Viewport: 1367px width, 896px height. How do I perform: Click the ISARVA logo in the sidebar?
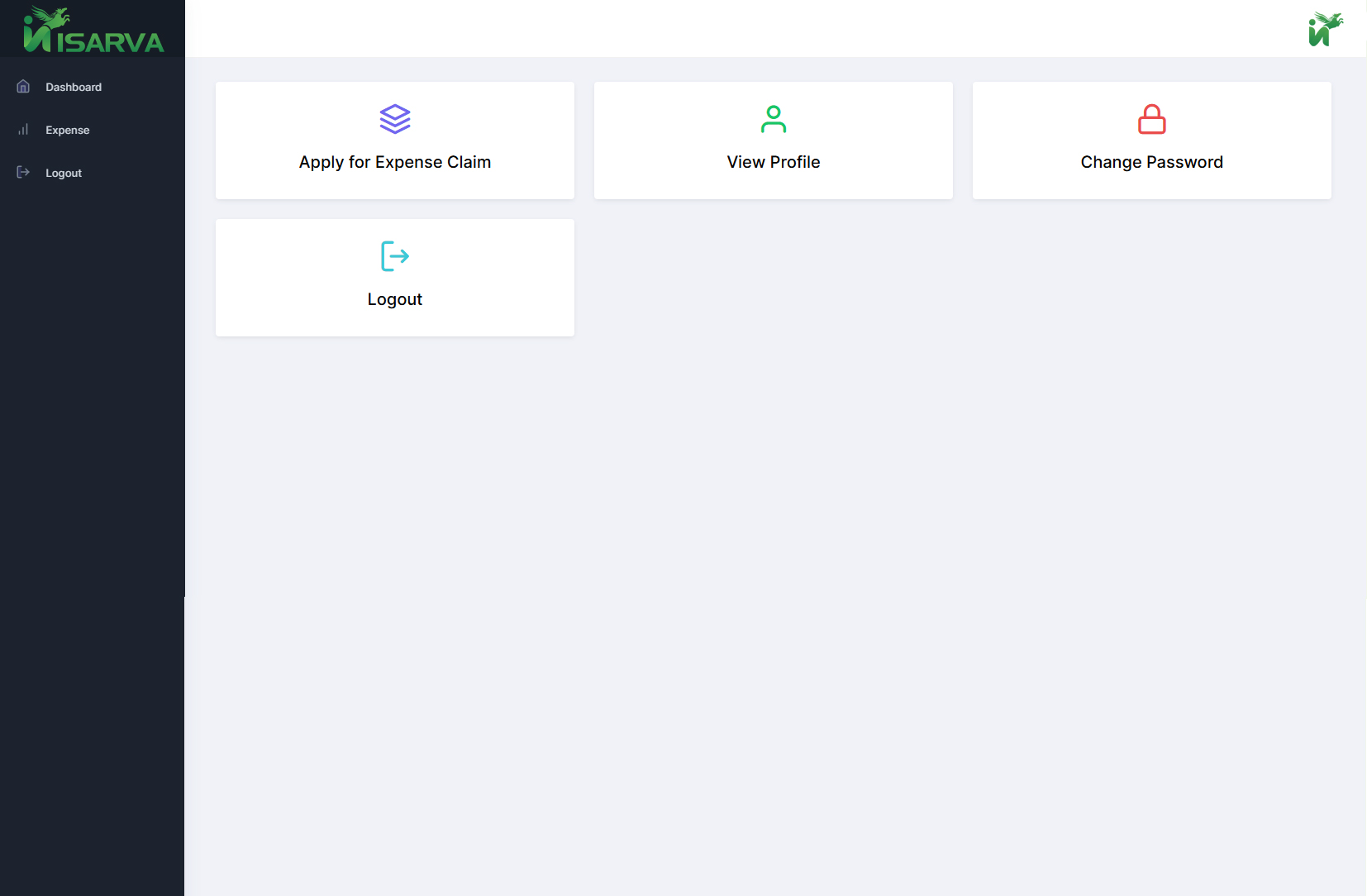coord(93,31)
